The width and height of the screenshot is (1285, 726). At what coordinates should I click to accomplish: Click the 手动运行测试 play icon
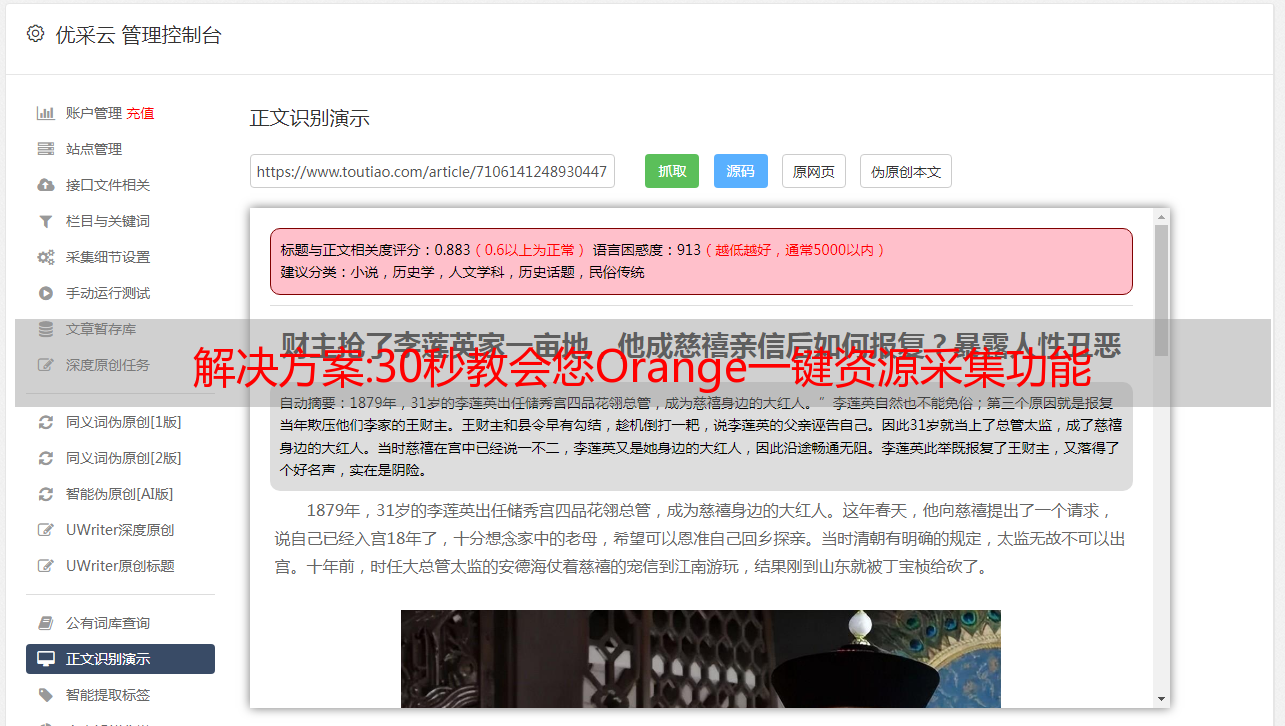tap(45, 293)
